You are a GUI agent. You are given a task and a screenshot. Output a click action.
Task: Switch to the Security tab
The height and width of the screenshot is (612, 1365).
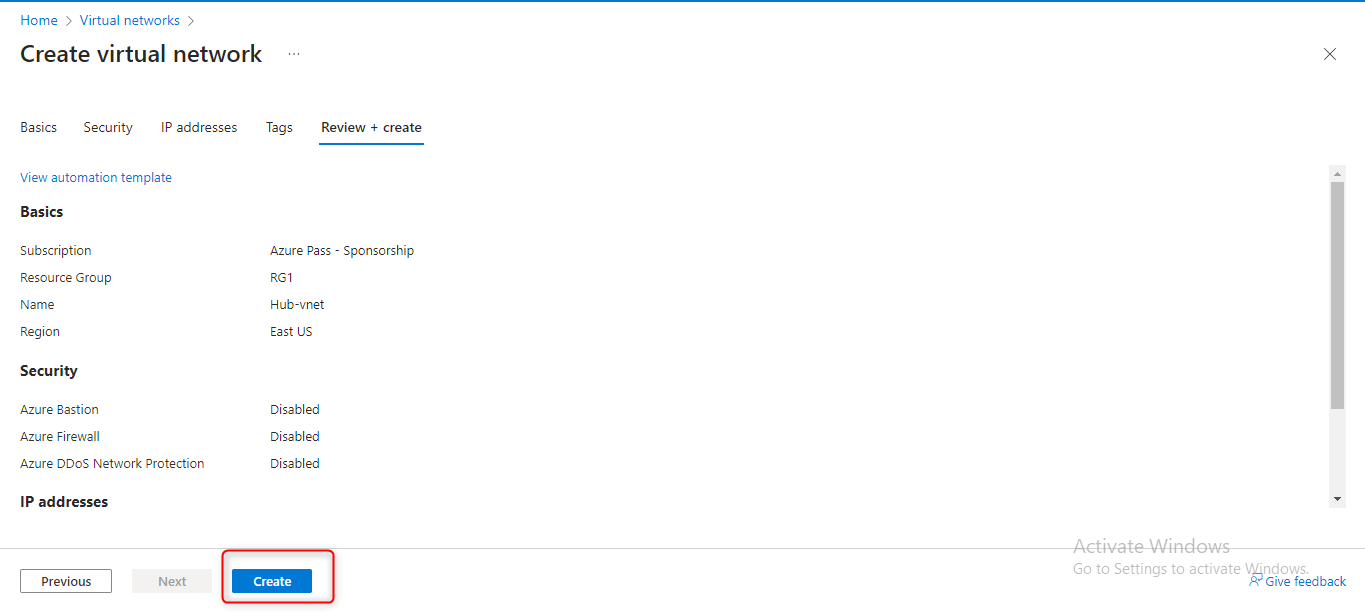(108, 127)
